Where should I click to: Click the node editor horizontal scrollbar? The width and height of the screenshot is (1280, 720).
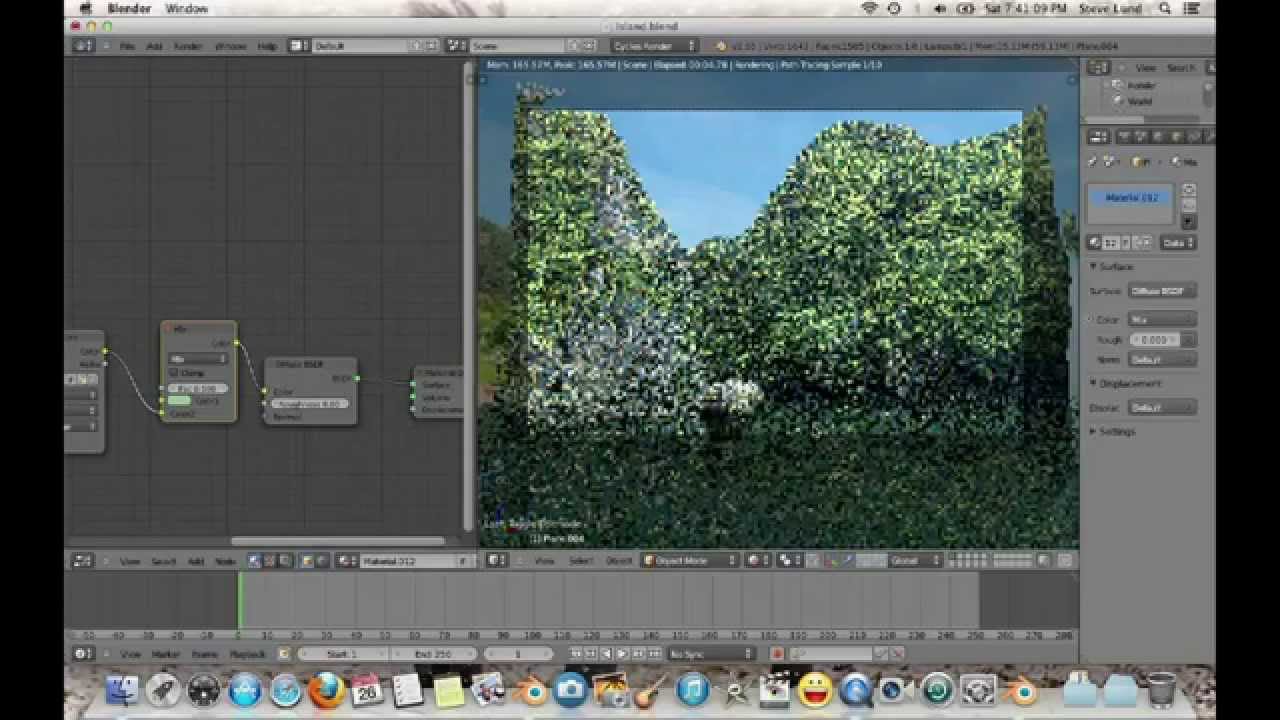pos(338,541)
